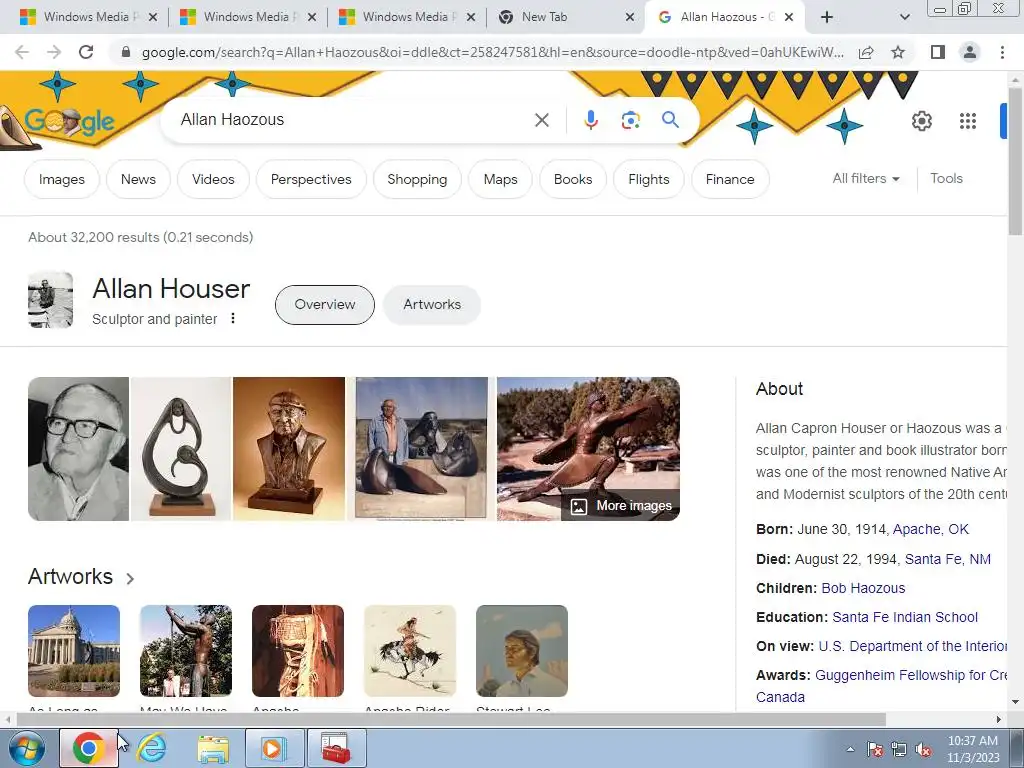
Task: Submit search with the magnifier icon
Action: pos(670,120)
